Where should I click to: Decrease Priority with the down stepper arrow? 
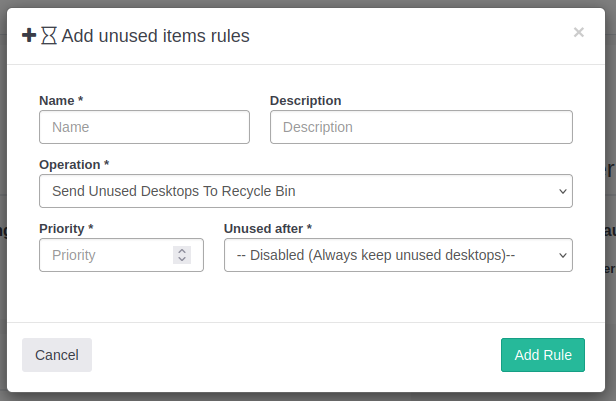pos(182,260)
